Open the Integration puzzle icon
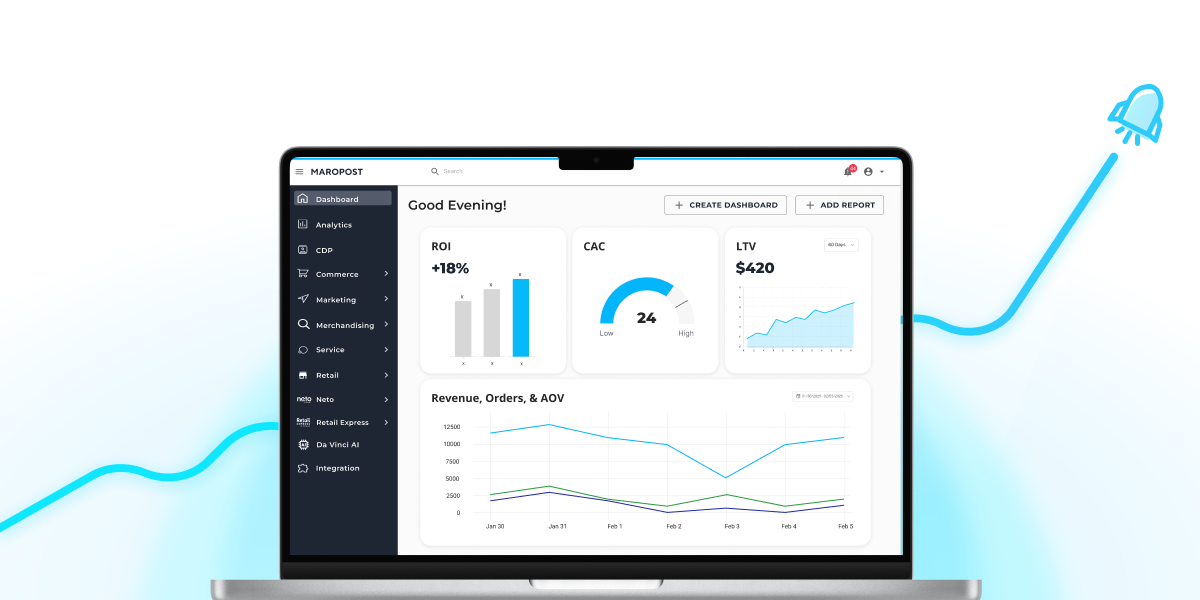 (303, 468)
